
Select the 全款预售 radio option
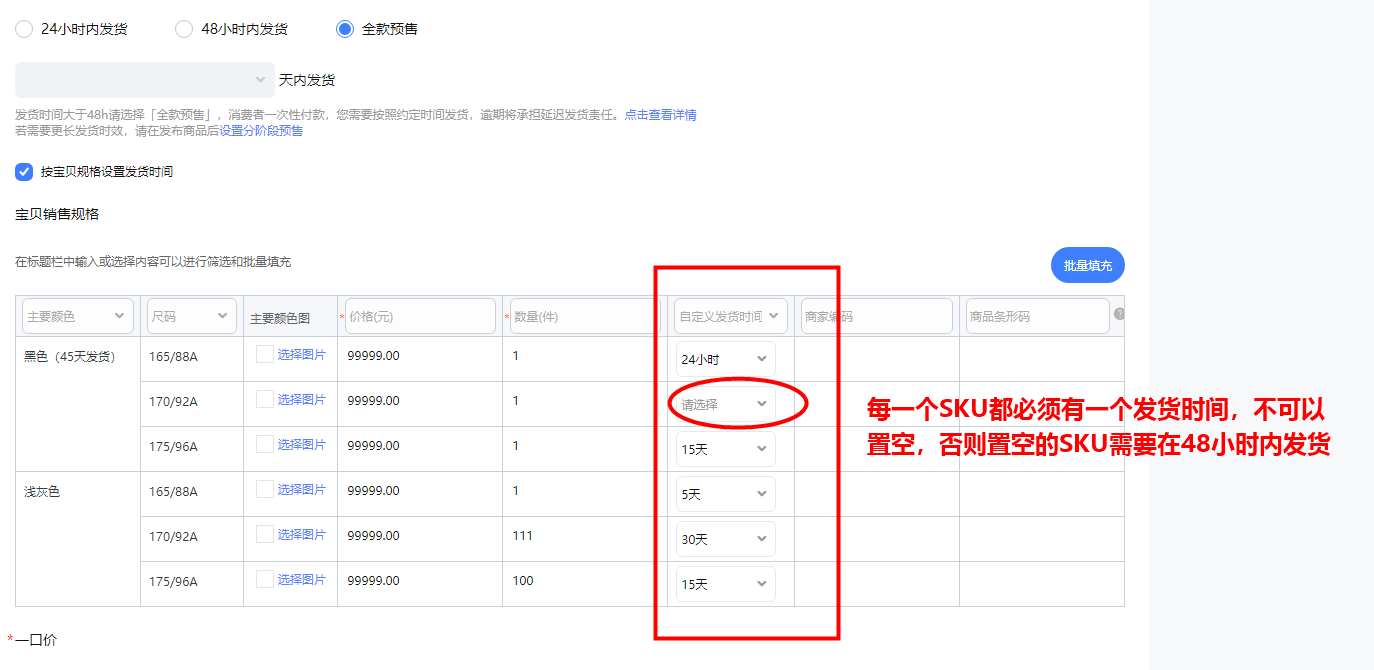[345, 29]
